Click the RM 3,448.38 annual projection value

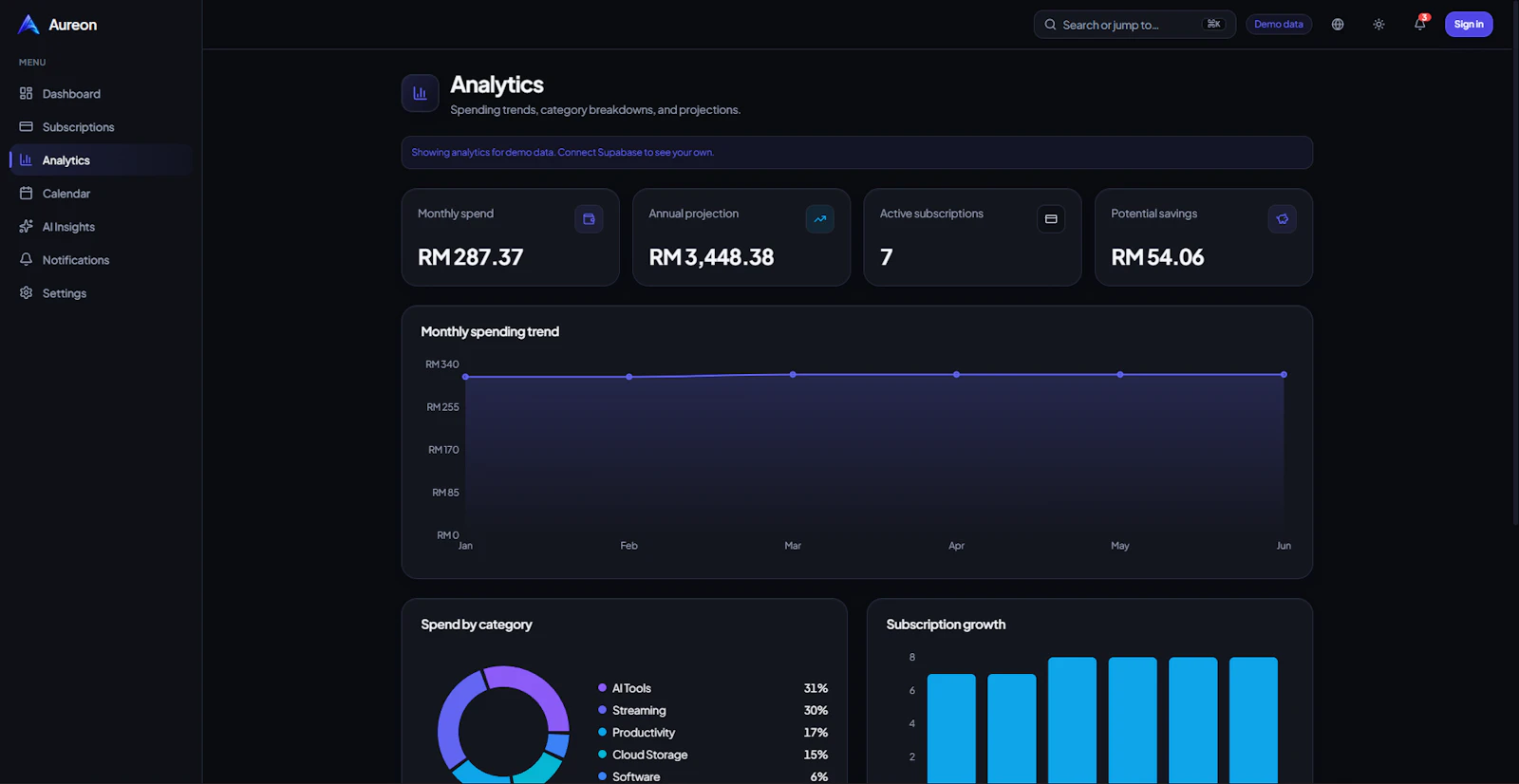point(711,257)
